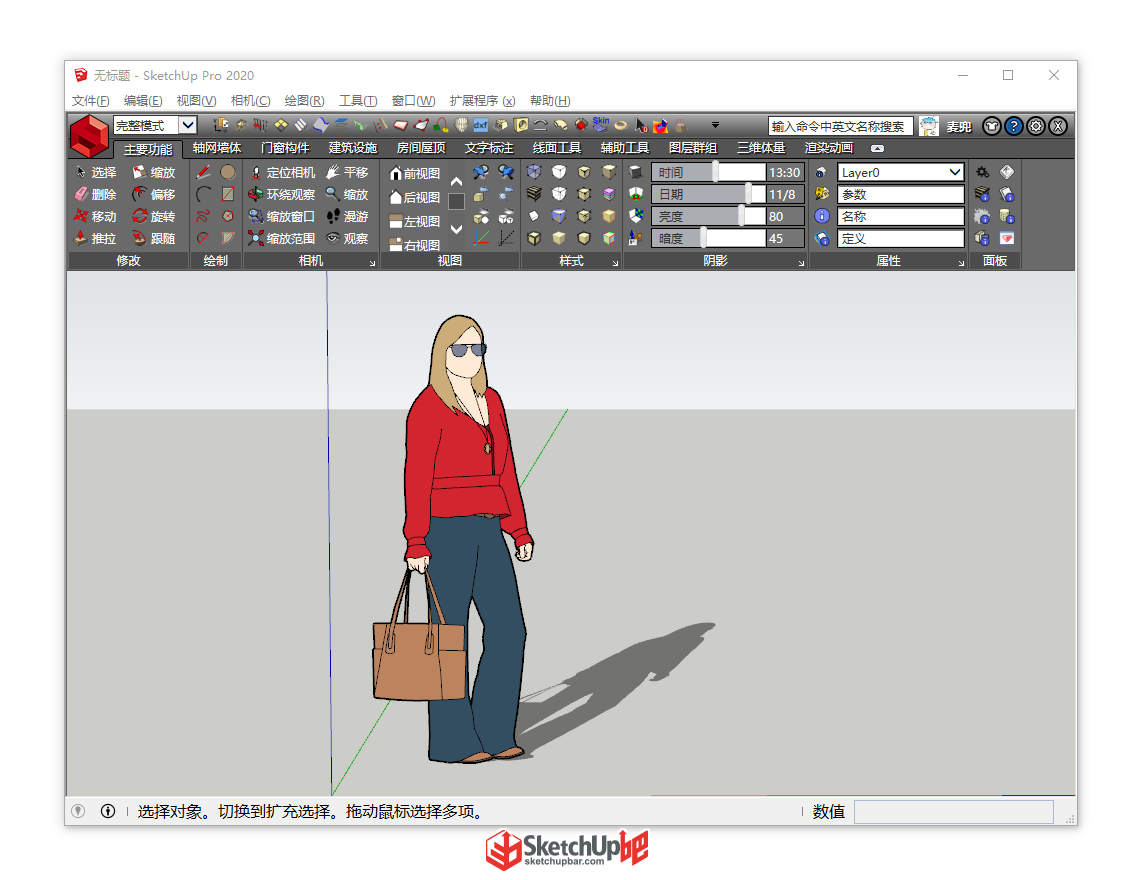Expand the 相机 group launcher arrow

[x=372, y=263]
